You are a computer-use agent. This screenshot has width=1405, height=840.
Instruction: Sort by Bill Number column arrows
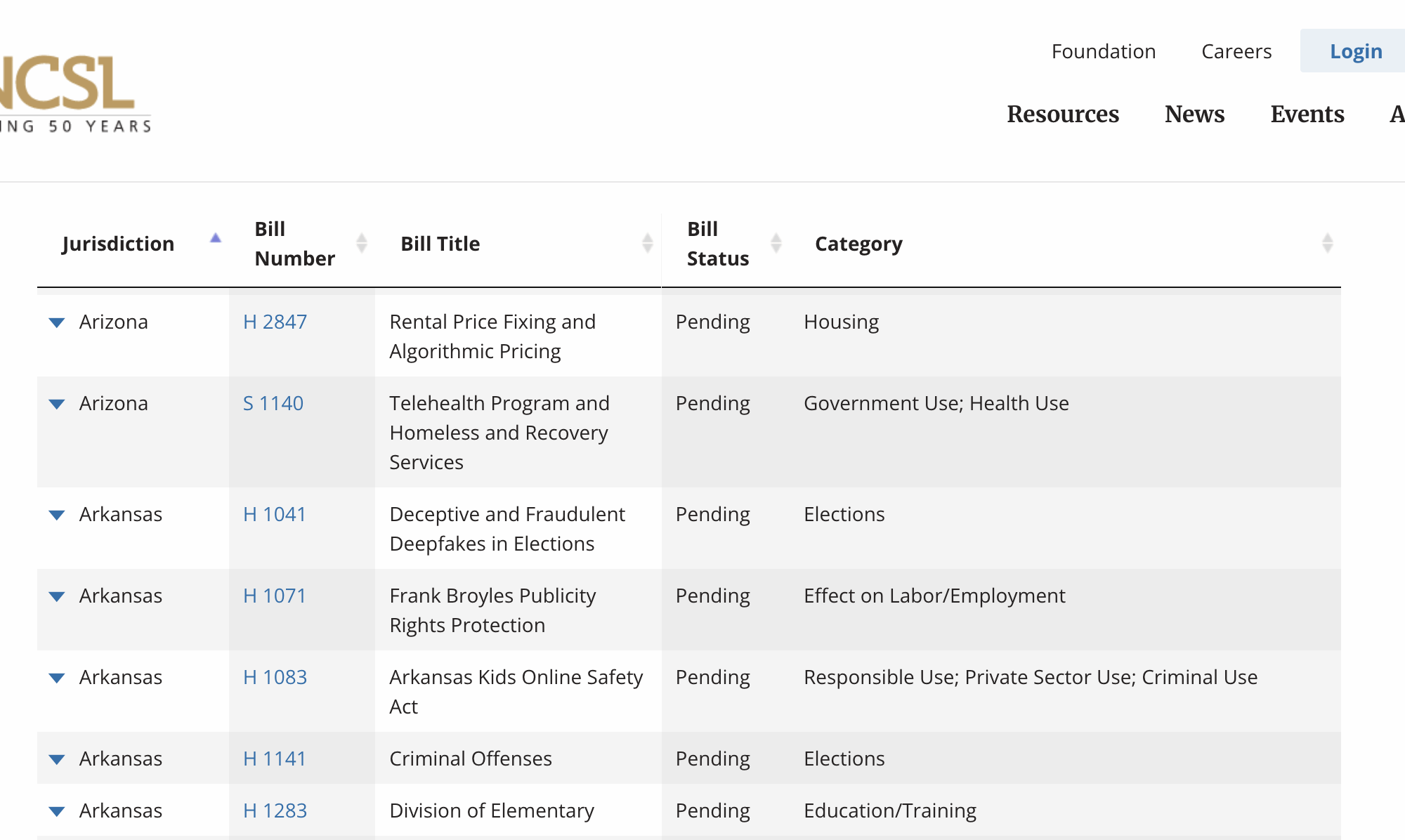362,243
